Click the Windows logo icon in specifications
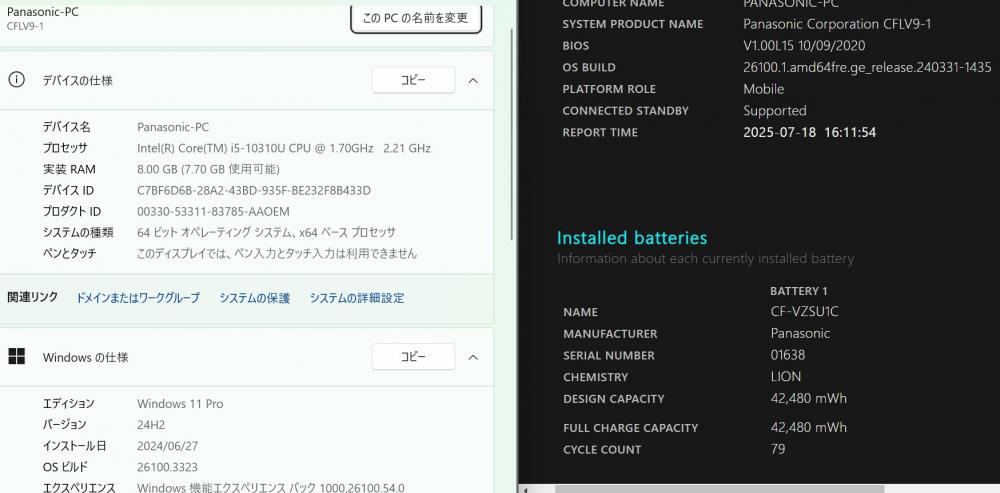Image resolution: width=1000 pixels, height=493 pixels. click(17, 357)
